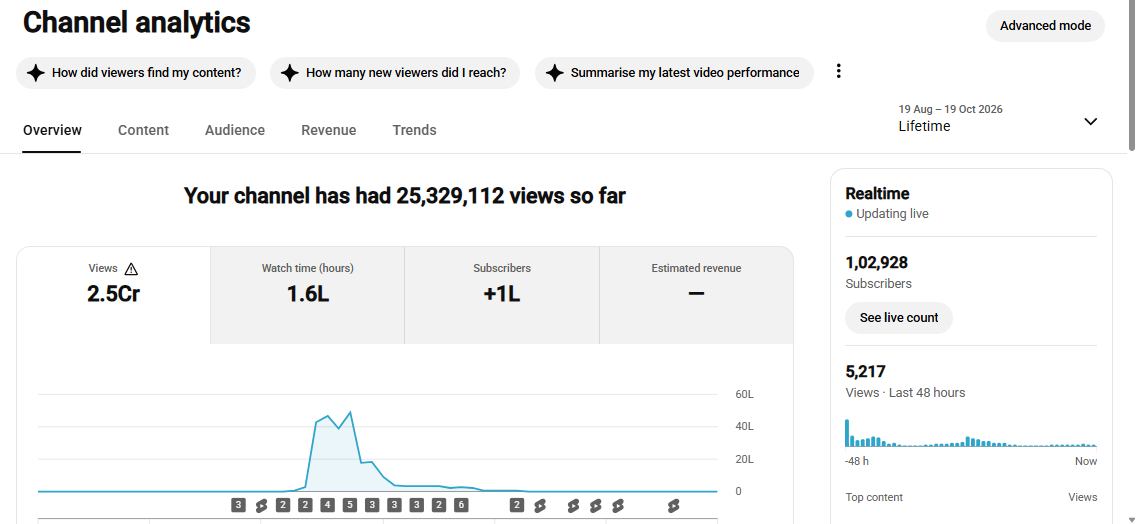This screenshot has height=524, width=1136.
Task: Click the chart marker badge showing 5
Action: 350,505
